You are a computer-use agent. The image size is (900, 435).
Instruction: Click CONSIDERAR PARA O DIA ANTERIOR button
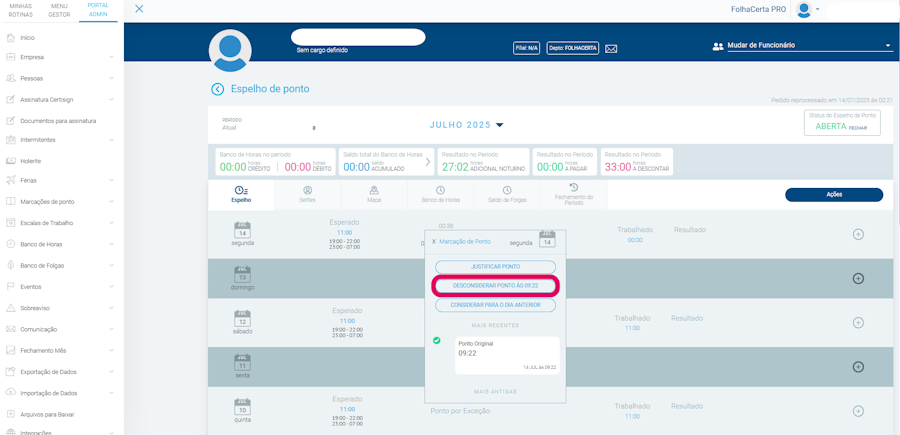[495, 305]
